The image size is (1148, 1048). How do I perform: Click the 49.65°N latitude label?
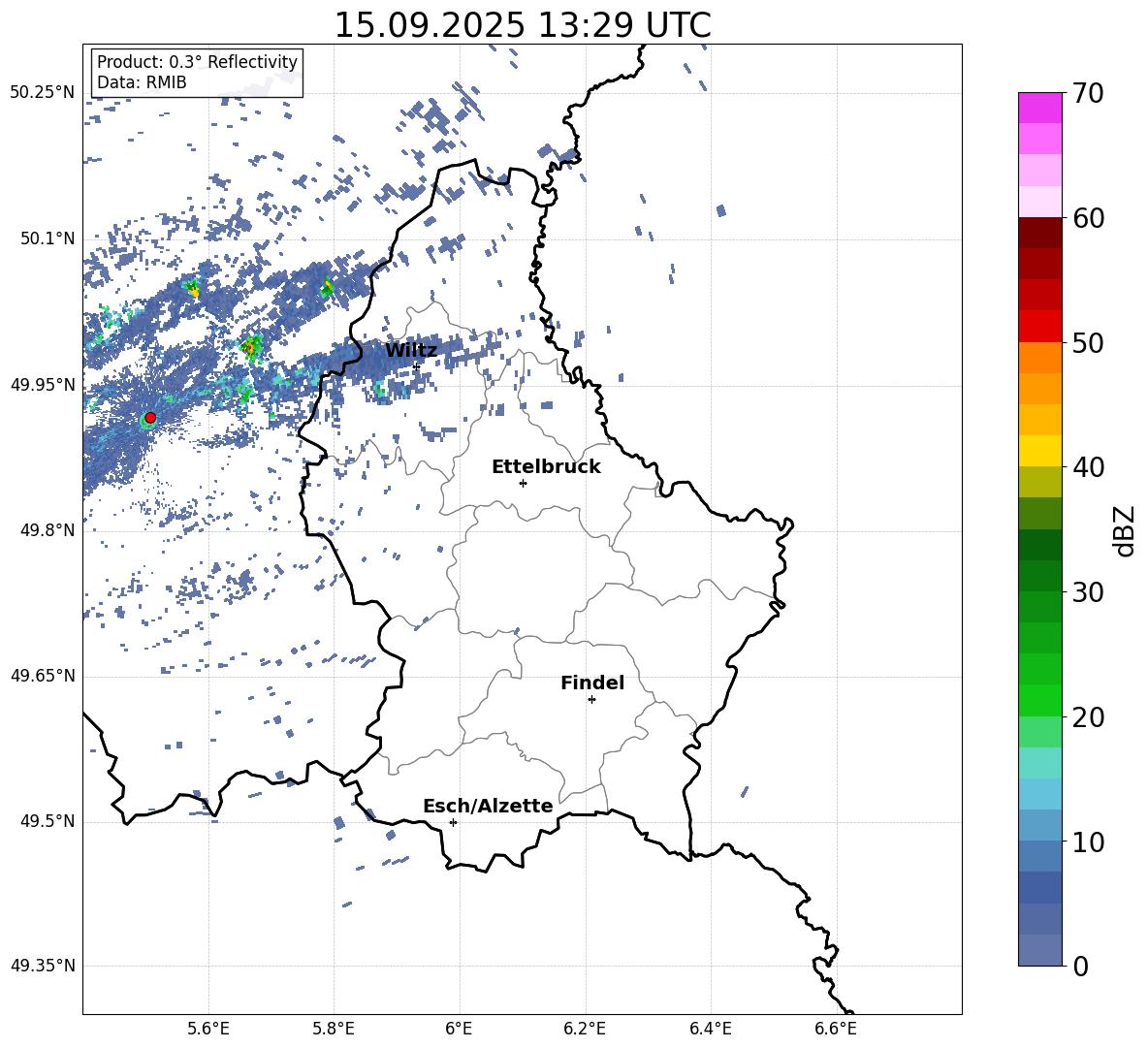click(43, 676)
